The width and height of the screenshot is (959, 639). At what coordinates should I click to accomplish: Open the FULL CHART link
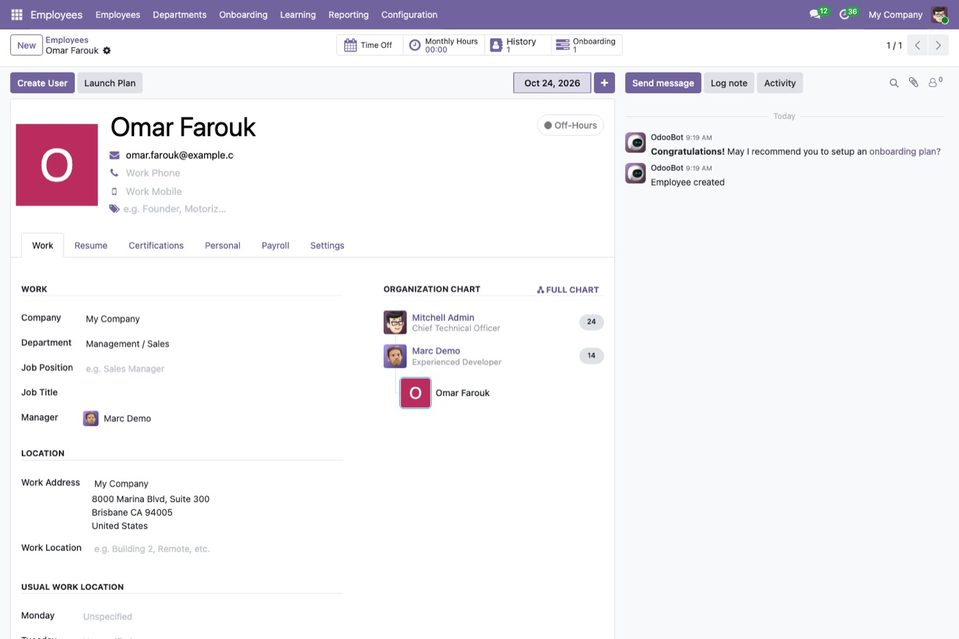pyautogui.click(x=568, y=290)
